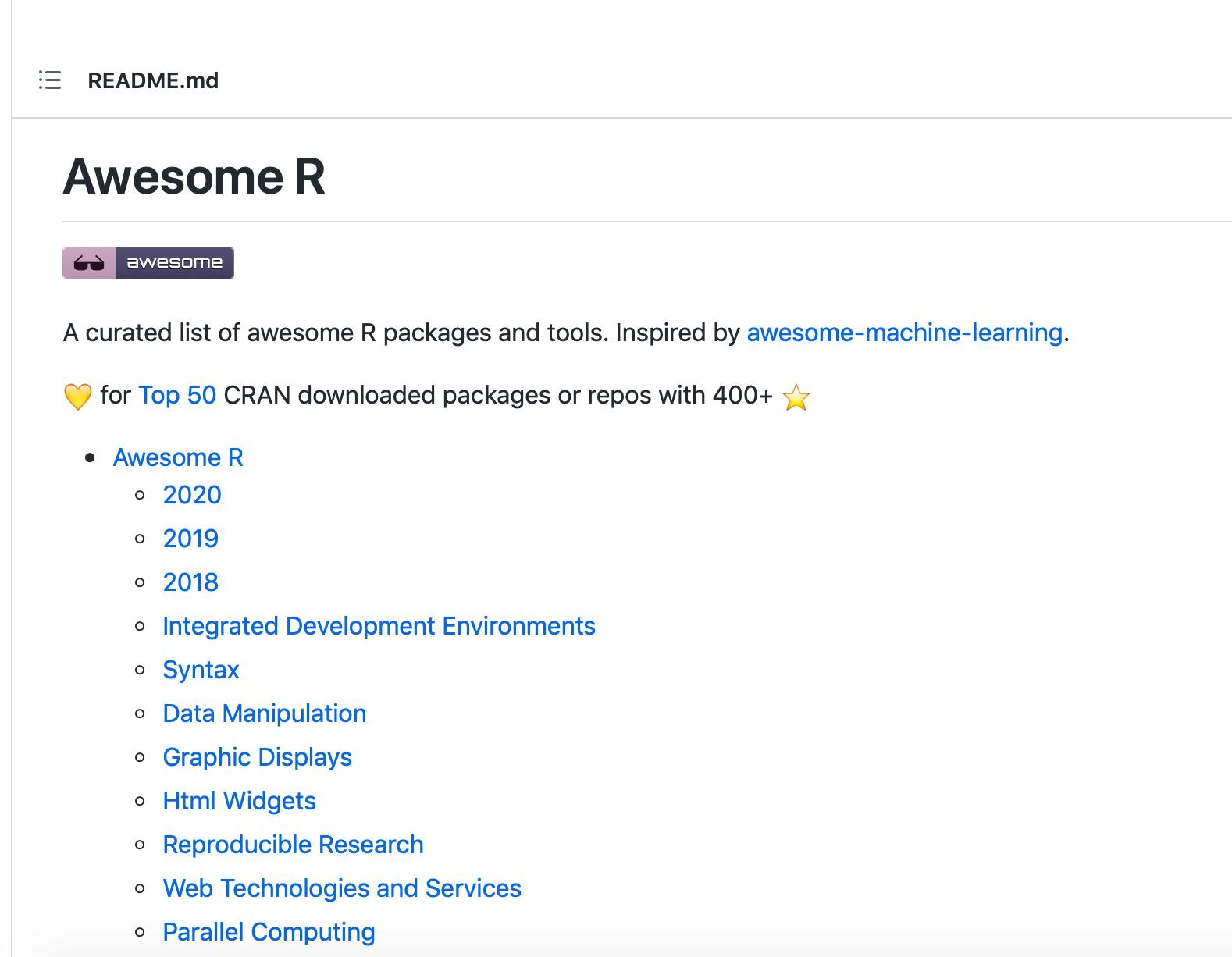Navigate to the 2019 section
The width and height of the screenshot is (1232, 957).
click(190, 539)
